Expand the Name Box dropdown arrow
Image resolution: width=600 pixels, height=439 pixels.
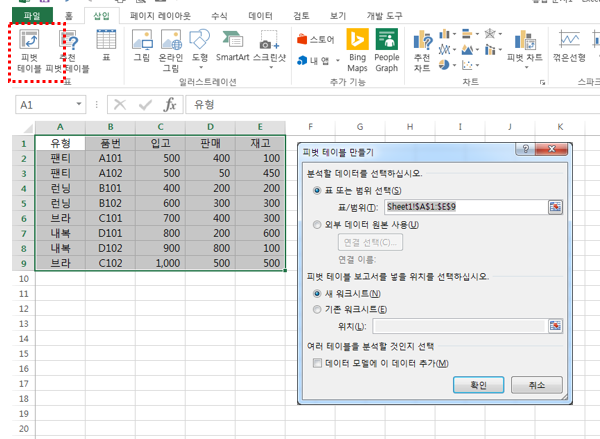pos(79,104)
